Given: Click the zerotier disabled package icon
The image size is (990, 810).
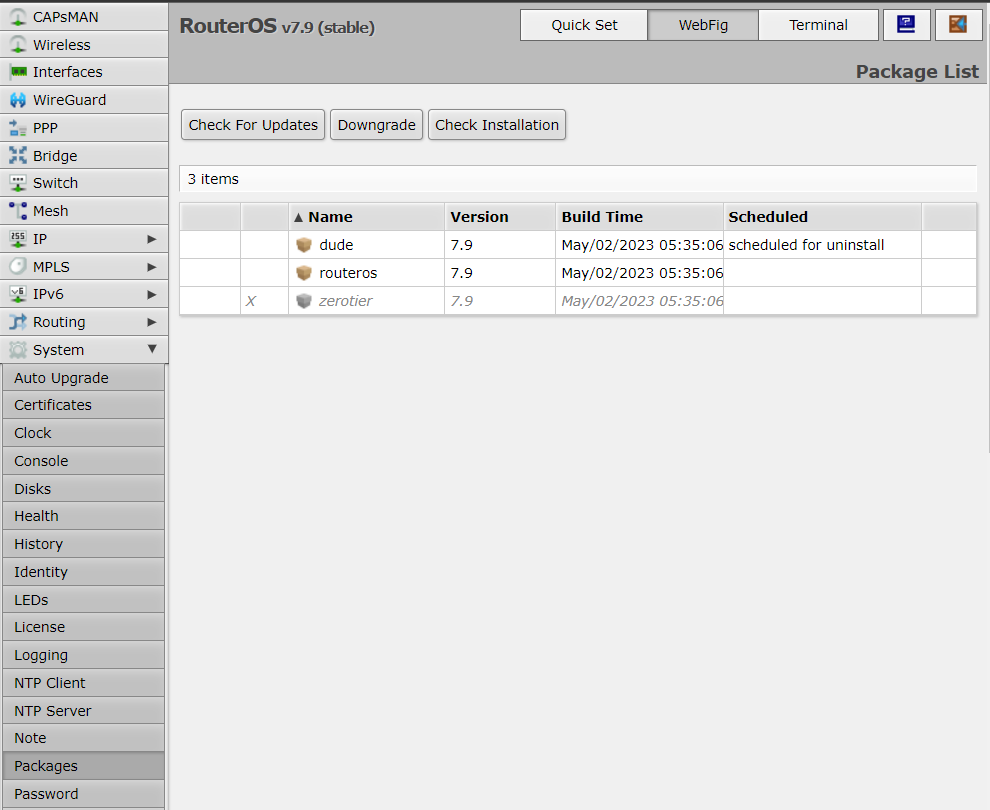Looking at the screenshot, I should coord(304,301).
